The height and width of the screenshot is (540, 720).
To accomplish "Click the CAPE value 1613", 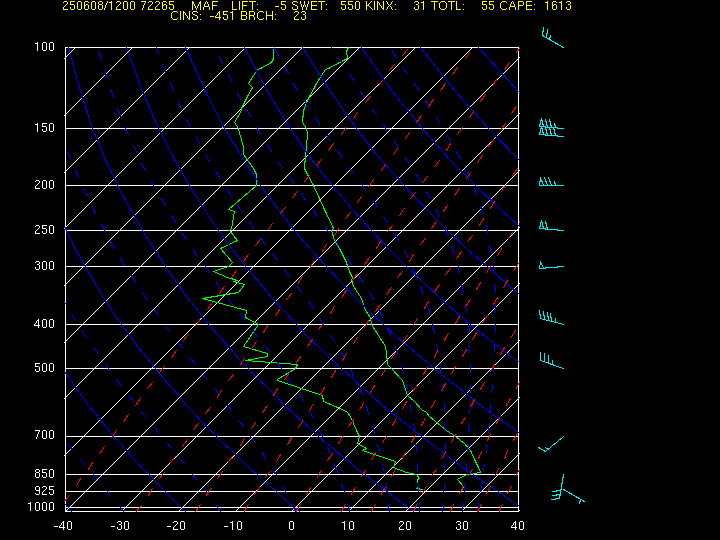I will (x=558, y=6).
